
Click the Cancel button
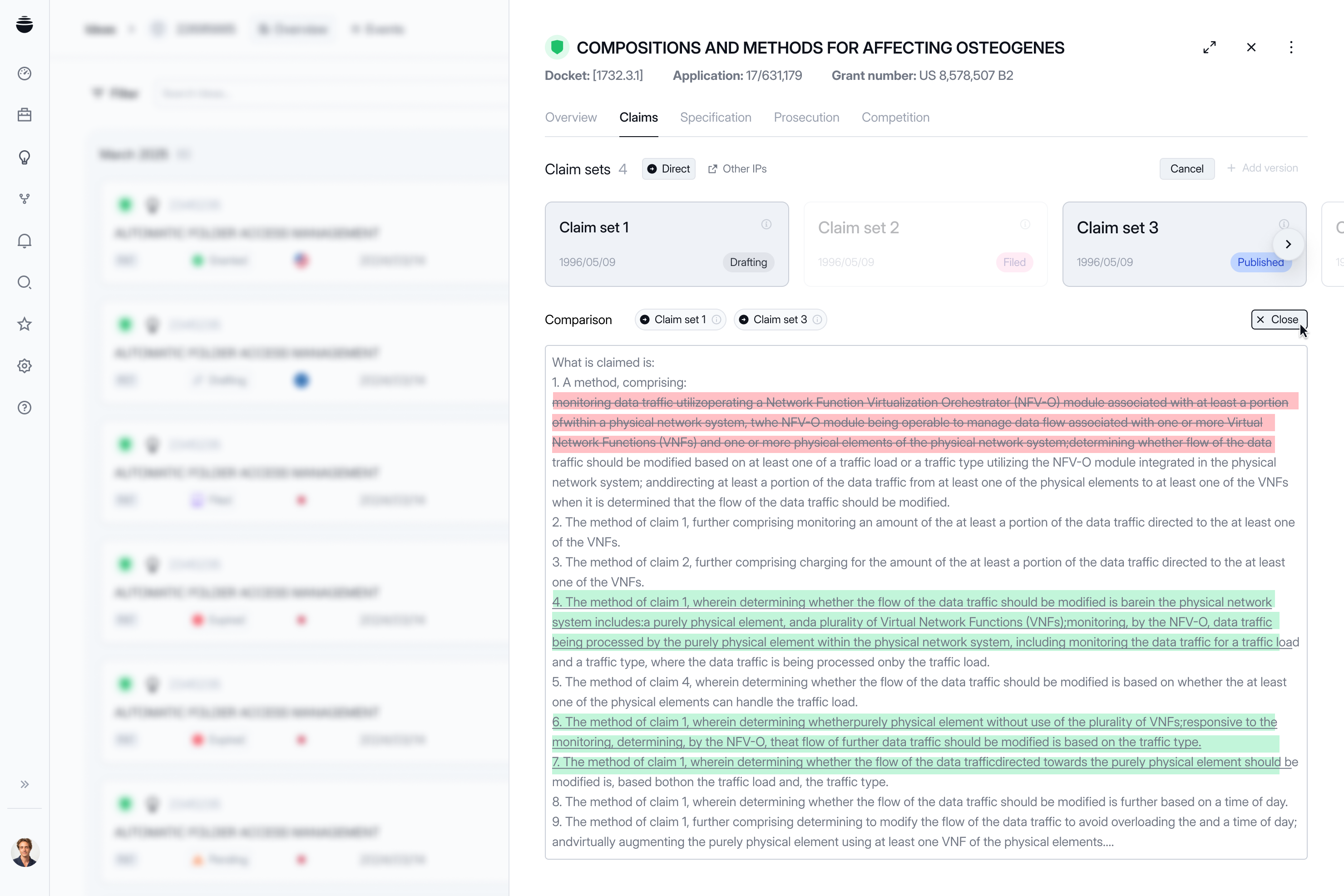coord(1186,168)
